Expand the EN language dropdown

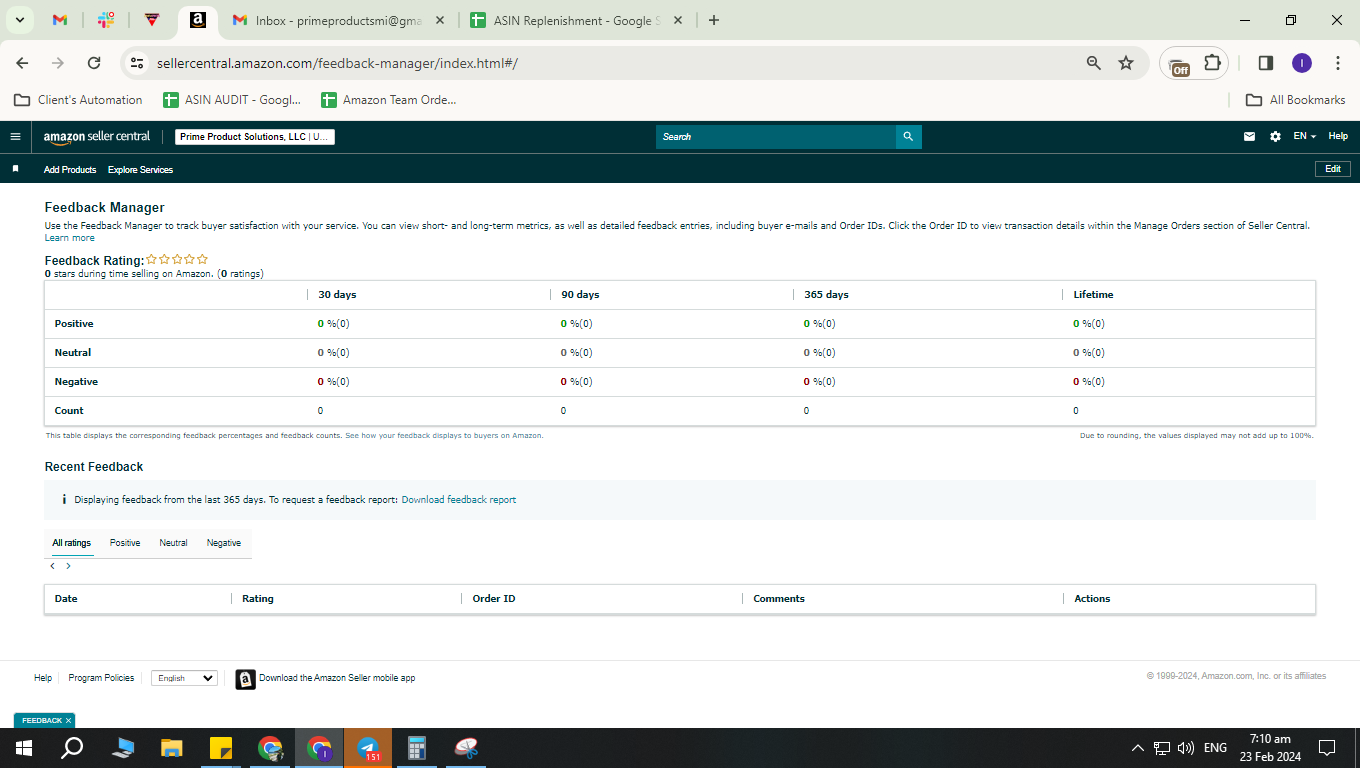pos(1304,137)
